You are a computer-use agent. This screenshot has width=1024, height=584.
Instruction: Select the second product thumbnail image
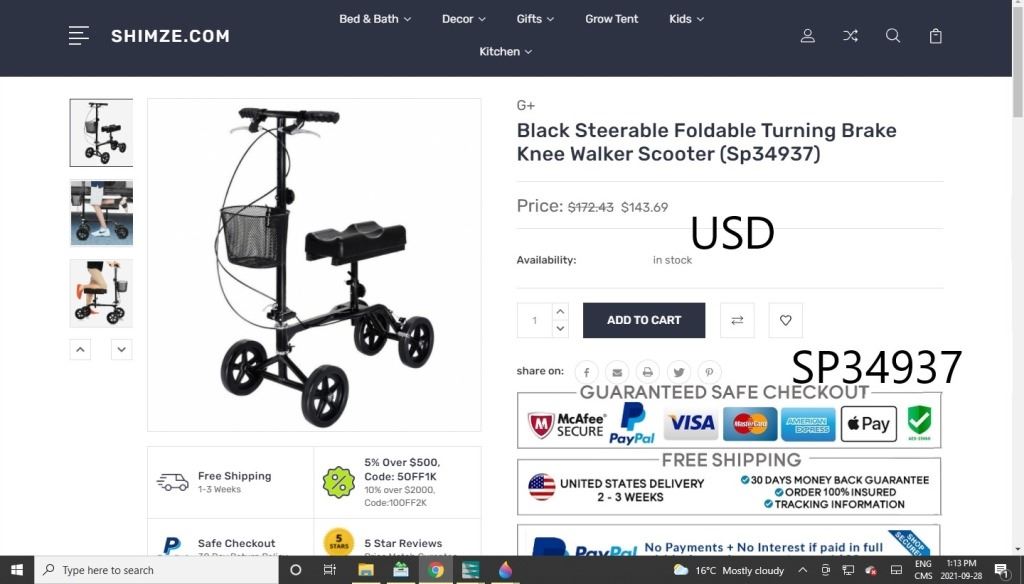coord(101,213)
